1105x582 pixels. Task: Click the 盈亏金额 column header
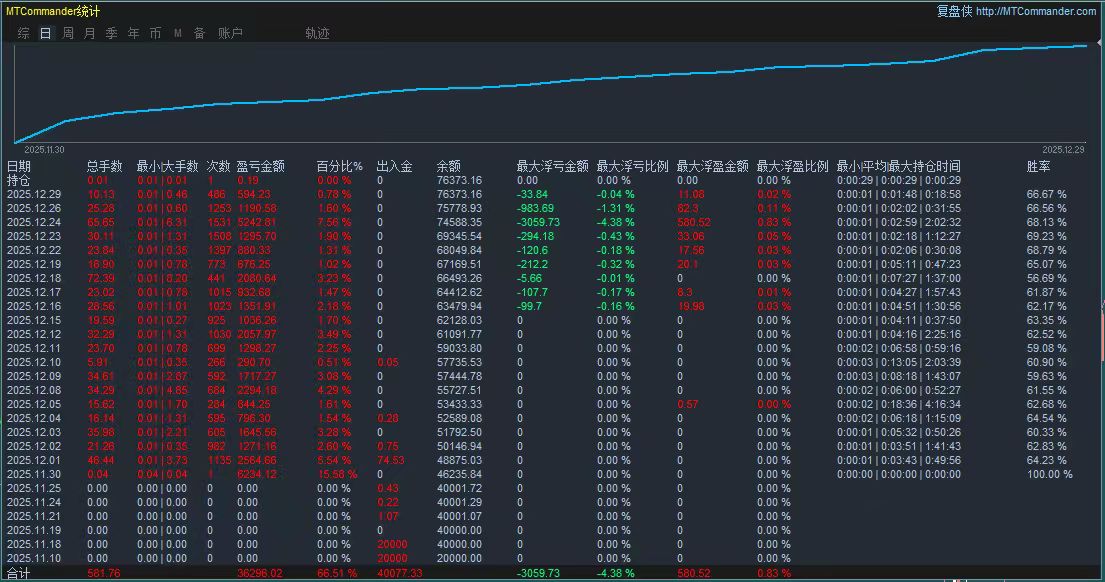[260, 166]
